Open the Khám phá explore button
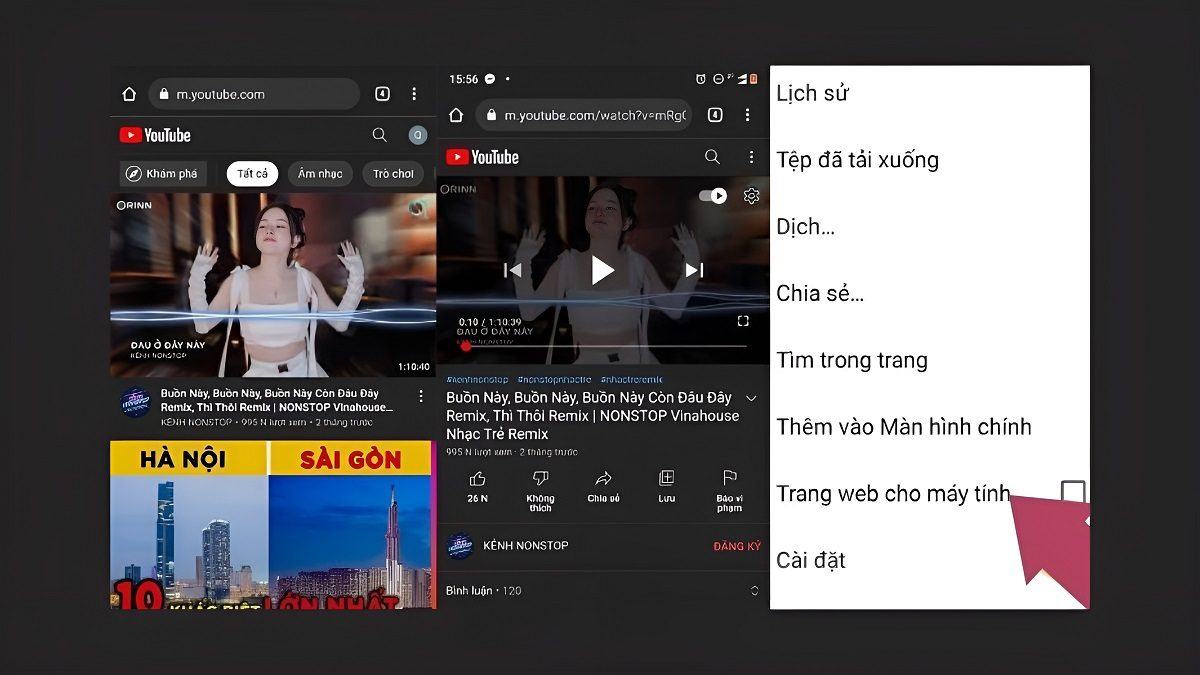The image size is (1200, 675). pyautogui.click(x=162, y=174)
